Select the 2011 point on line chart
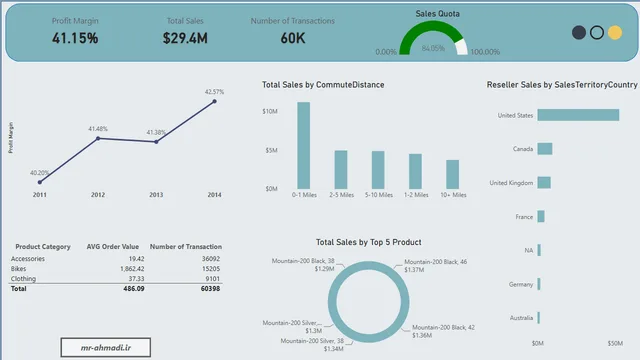The image size is (640, 360). [40, 182]
